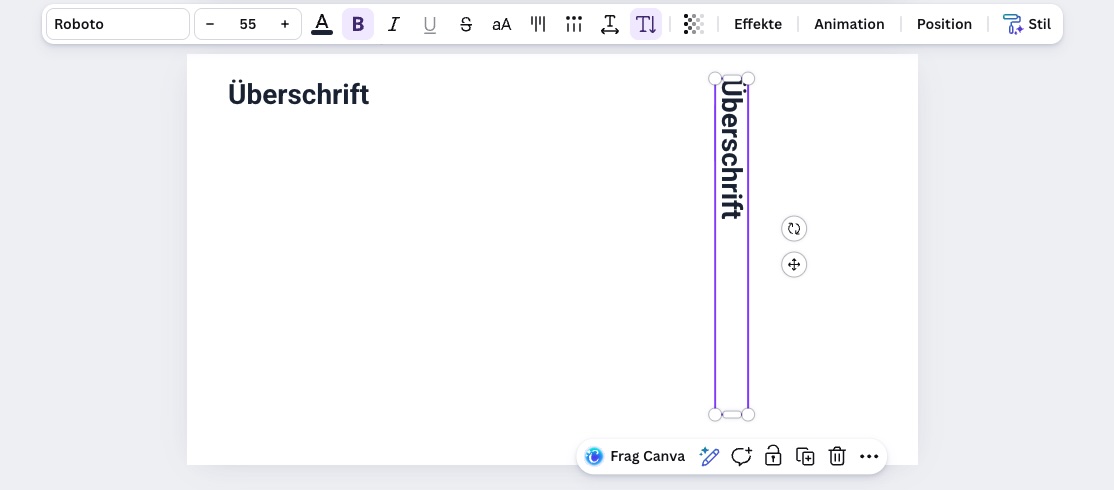
Task: Toggle strikethrough formatting
Action: tap(466, 24)
